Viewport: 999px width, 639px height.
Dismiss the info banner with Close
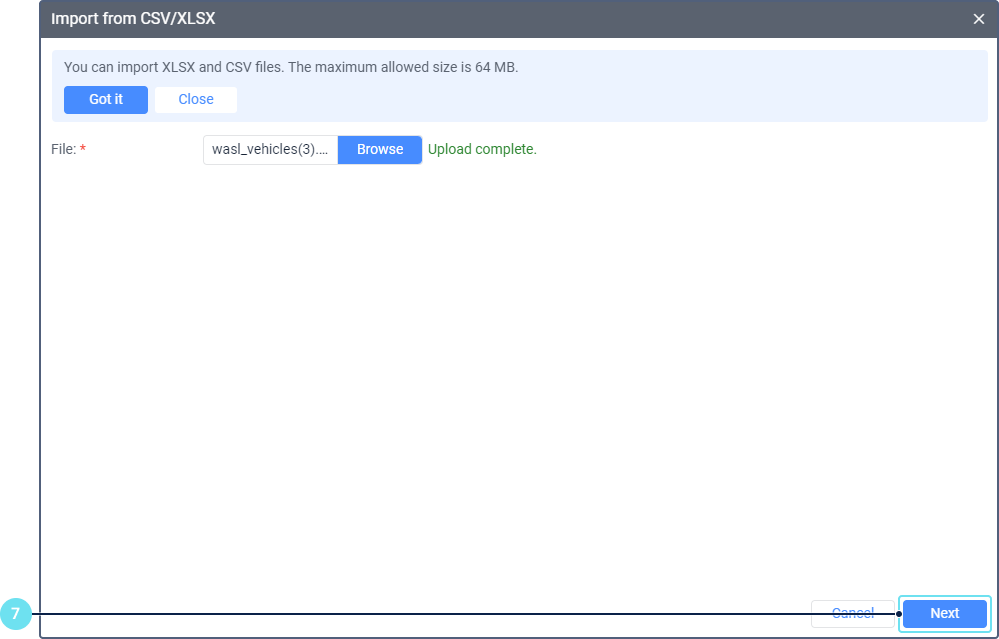(x=196, y=100)
